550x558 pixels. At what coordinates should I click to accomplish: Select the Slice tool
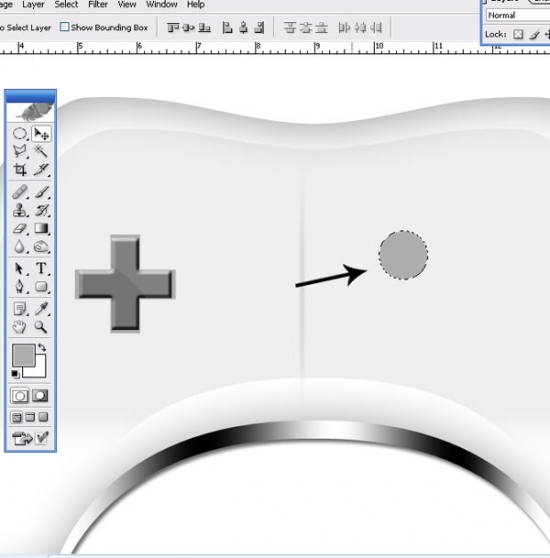pyautogui.click(x=41, y=169)
